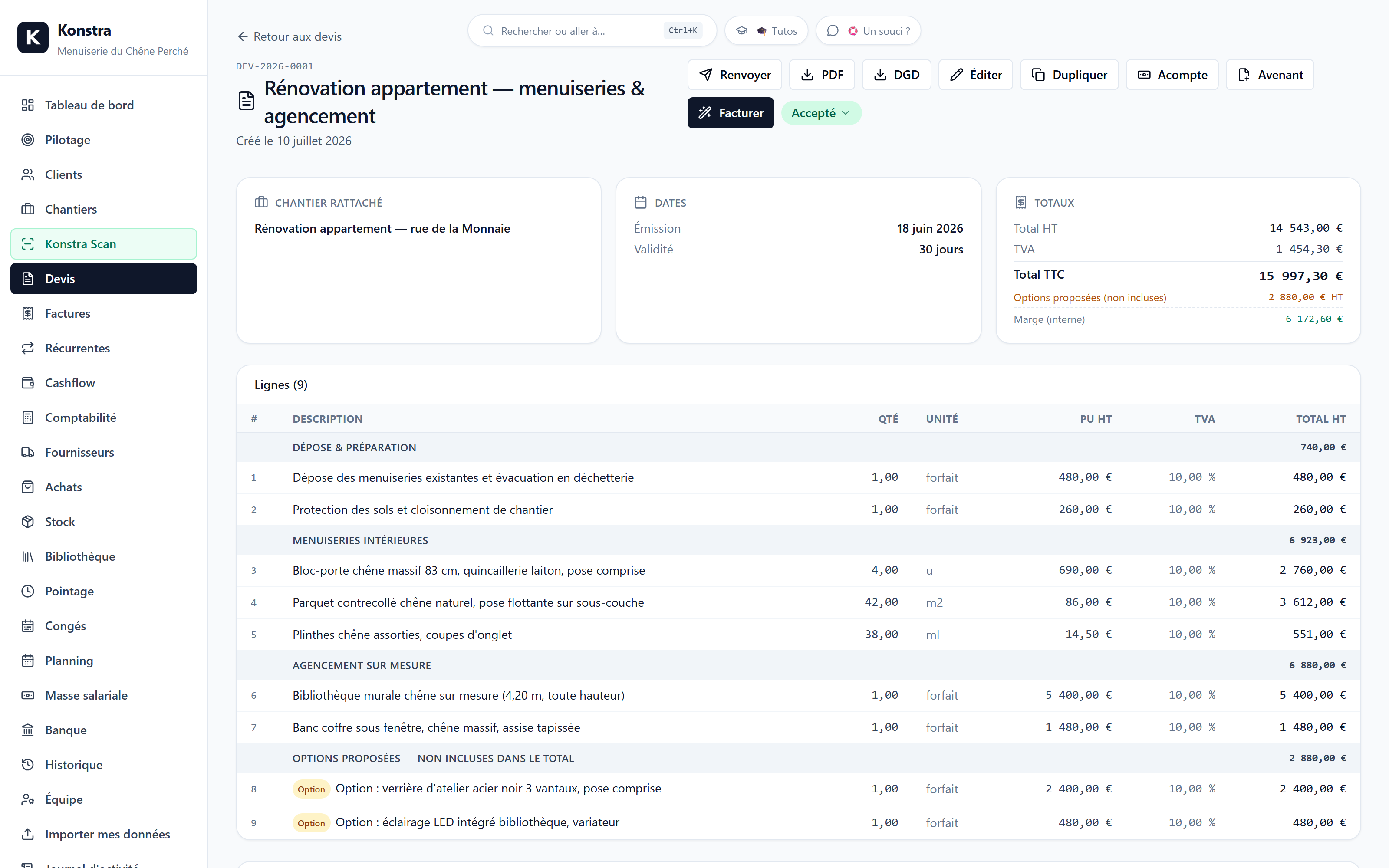This screenshot has height=868, width=1389.
Task: Download the DGD document
Action: click(896, 75)
